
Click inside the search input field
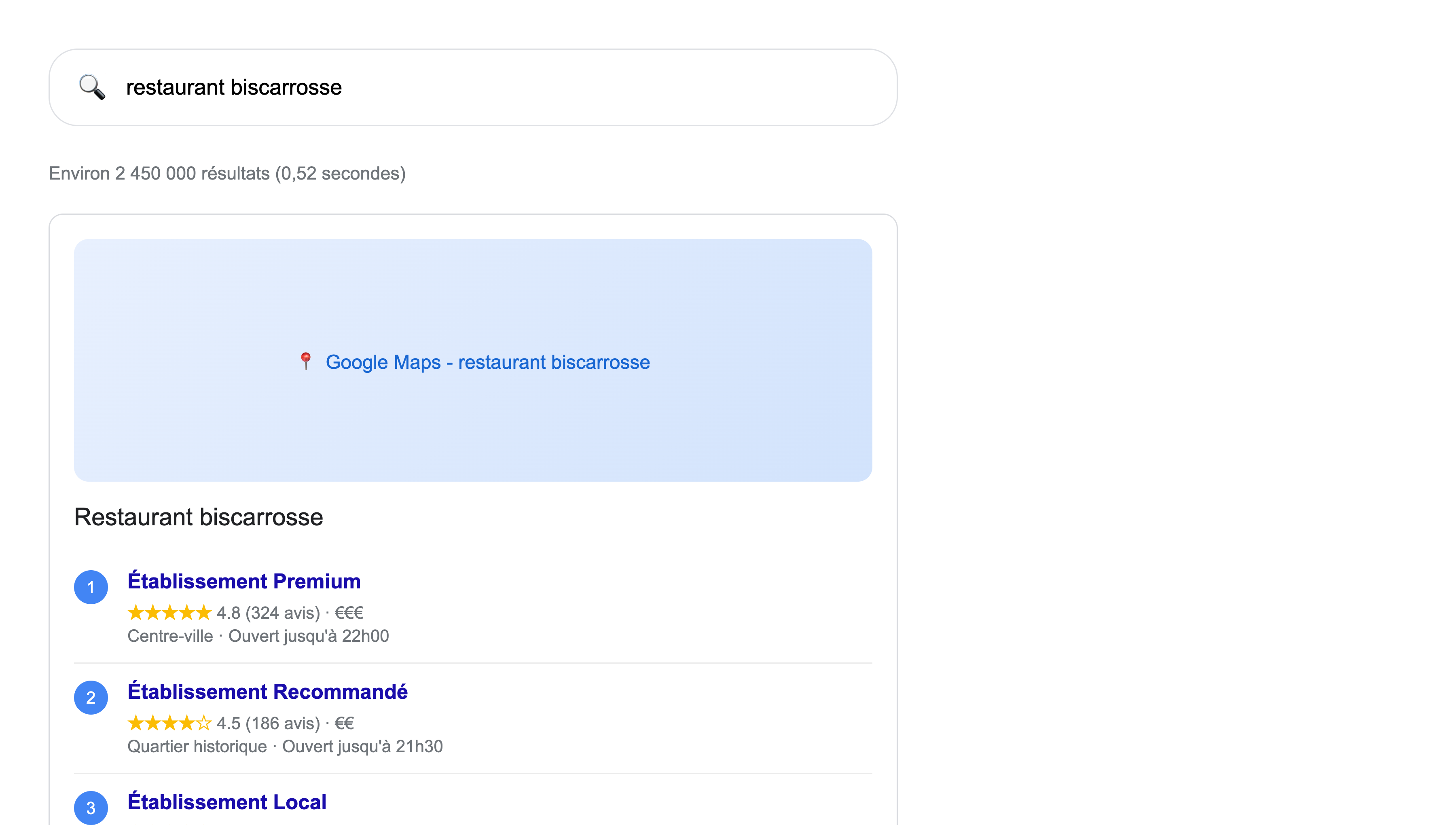[397, 87]
